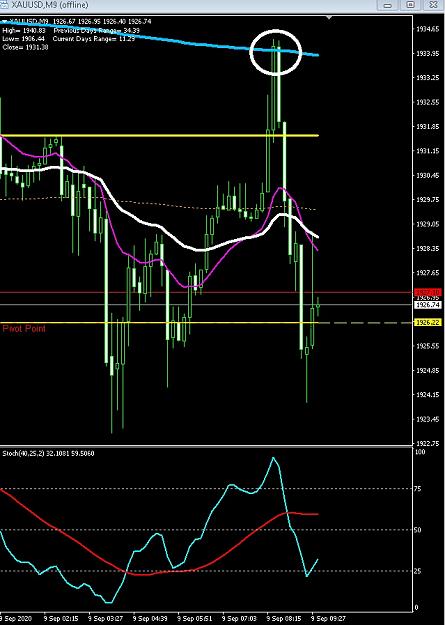The width and height of the screenshot is (445, 625).
Task: Click the white 1926.74 current price tag
Action: (x=428, y=305)
